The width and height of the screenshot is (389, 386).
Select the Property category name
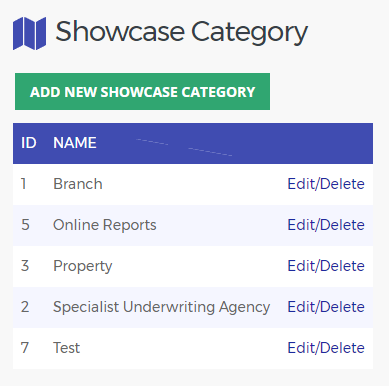[x=83, y=266]
